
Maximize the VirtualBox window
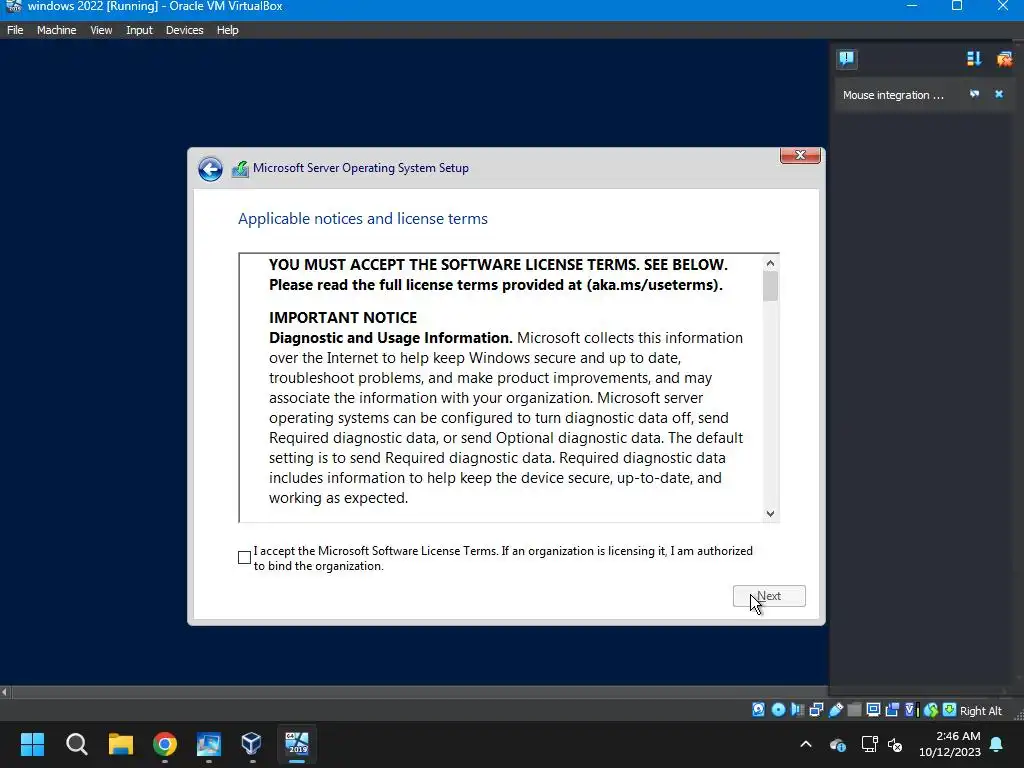[x=957, y=6]
